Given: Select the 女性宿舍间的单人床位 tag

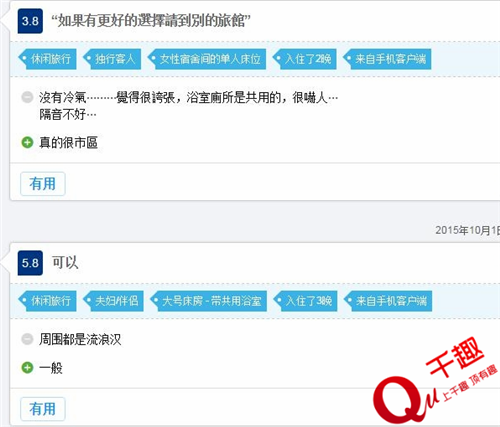Looking at the screenshot, I should [x=207, y=59].
